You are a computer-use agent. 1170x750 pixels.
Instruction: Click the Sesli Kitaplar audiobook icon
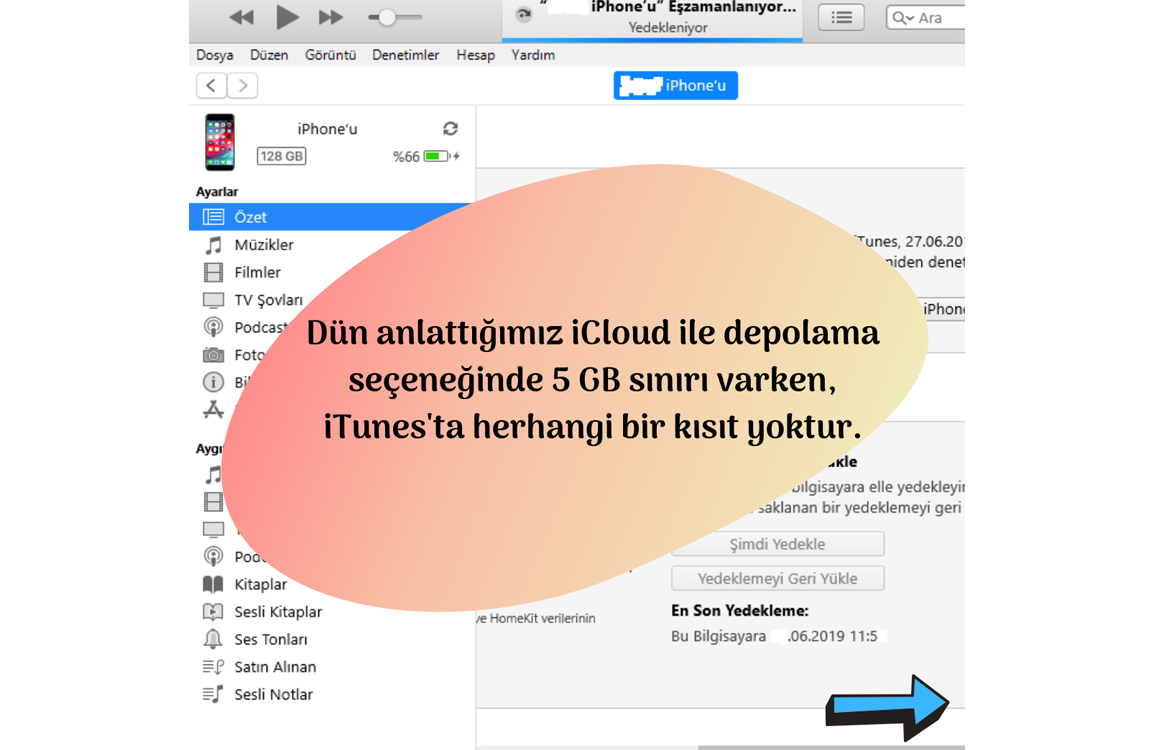point(213,612)
